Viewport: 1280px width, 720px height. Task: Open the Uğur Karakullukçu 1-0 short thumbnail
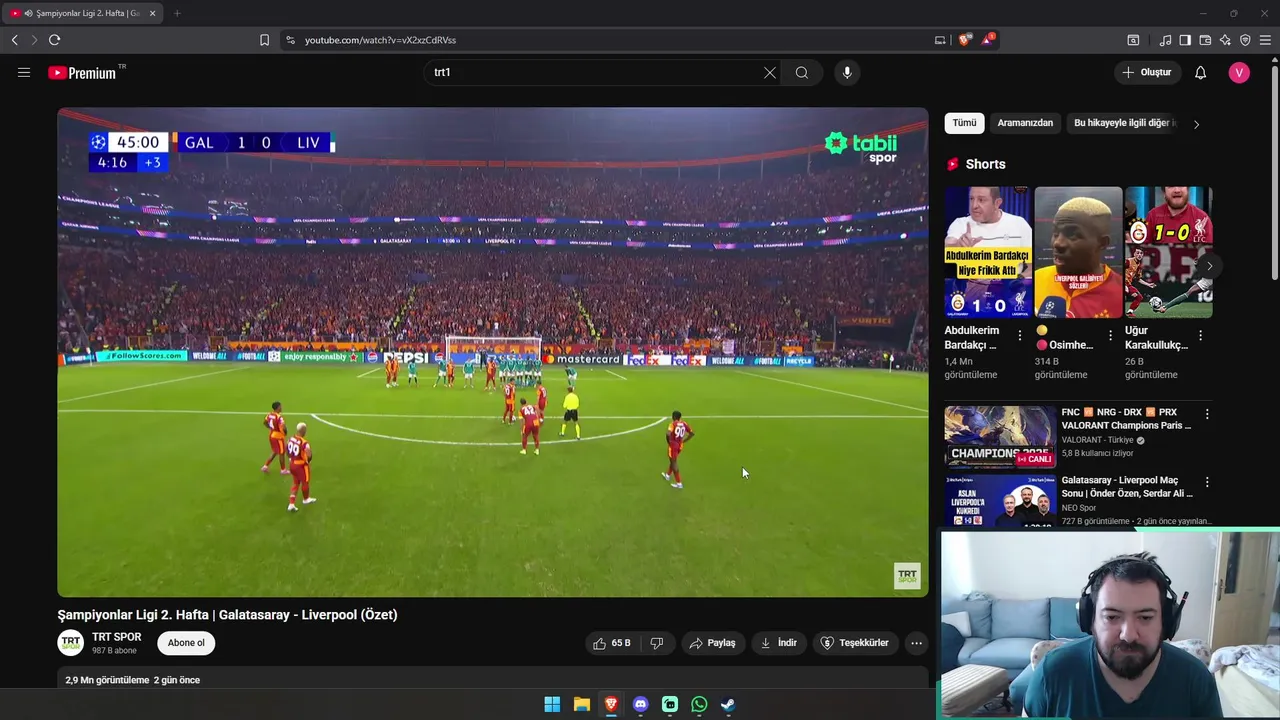pyautogui.click(x=1168, y=252)
